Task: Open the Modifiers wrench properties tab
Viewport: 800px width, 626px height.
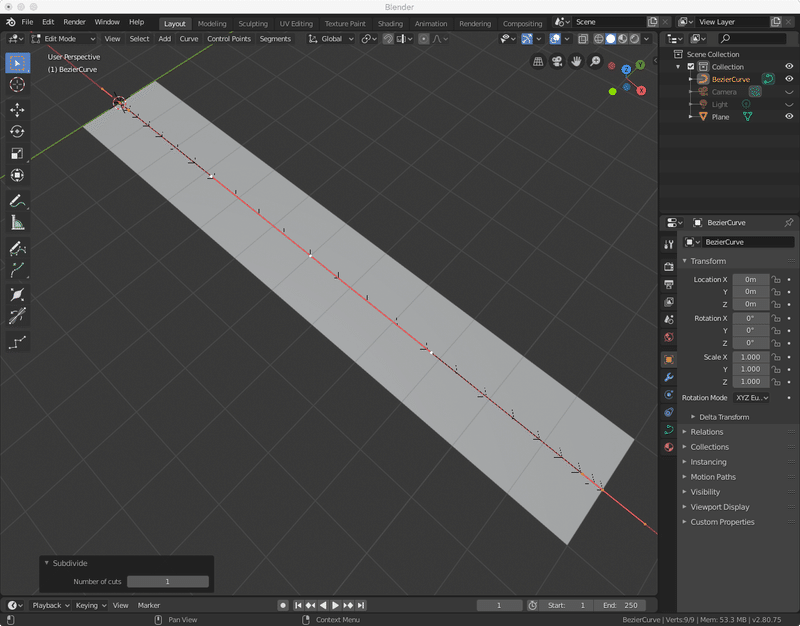Action: (x=669, y=377)
